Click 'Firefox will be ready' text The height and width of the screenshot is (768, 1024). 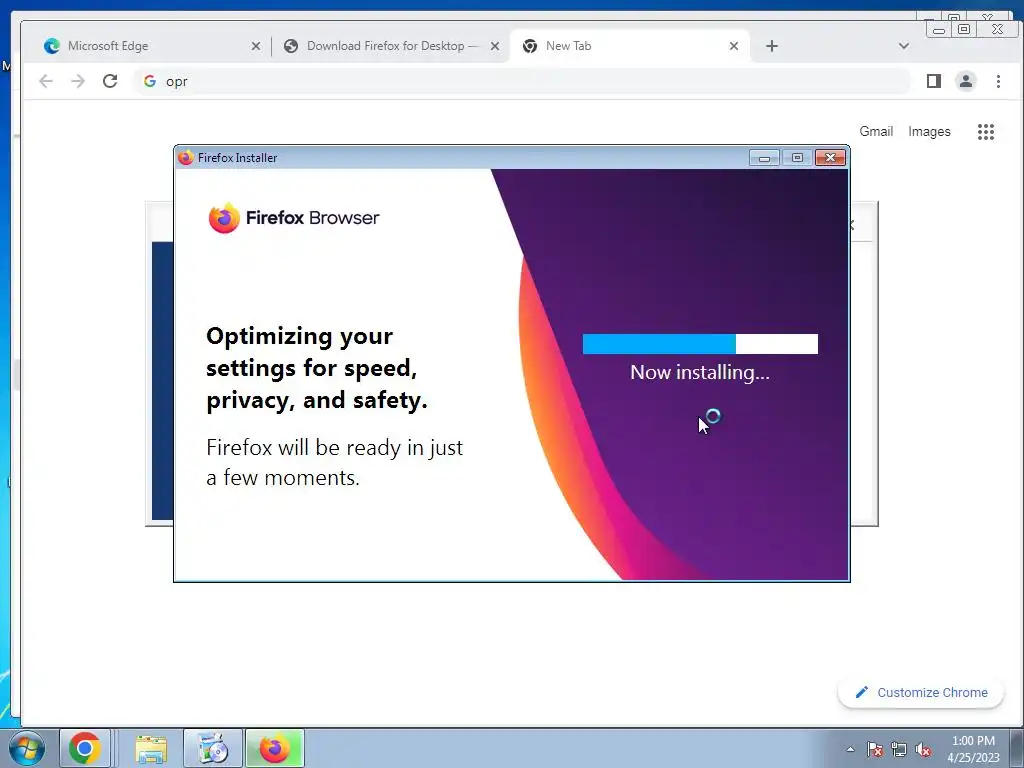334,462
